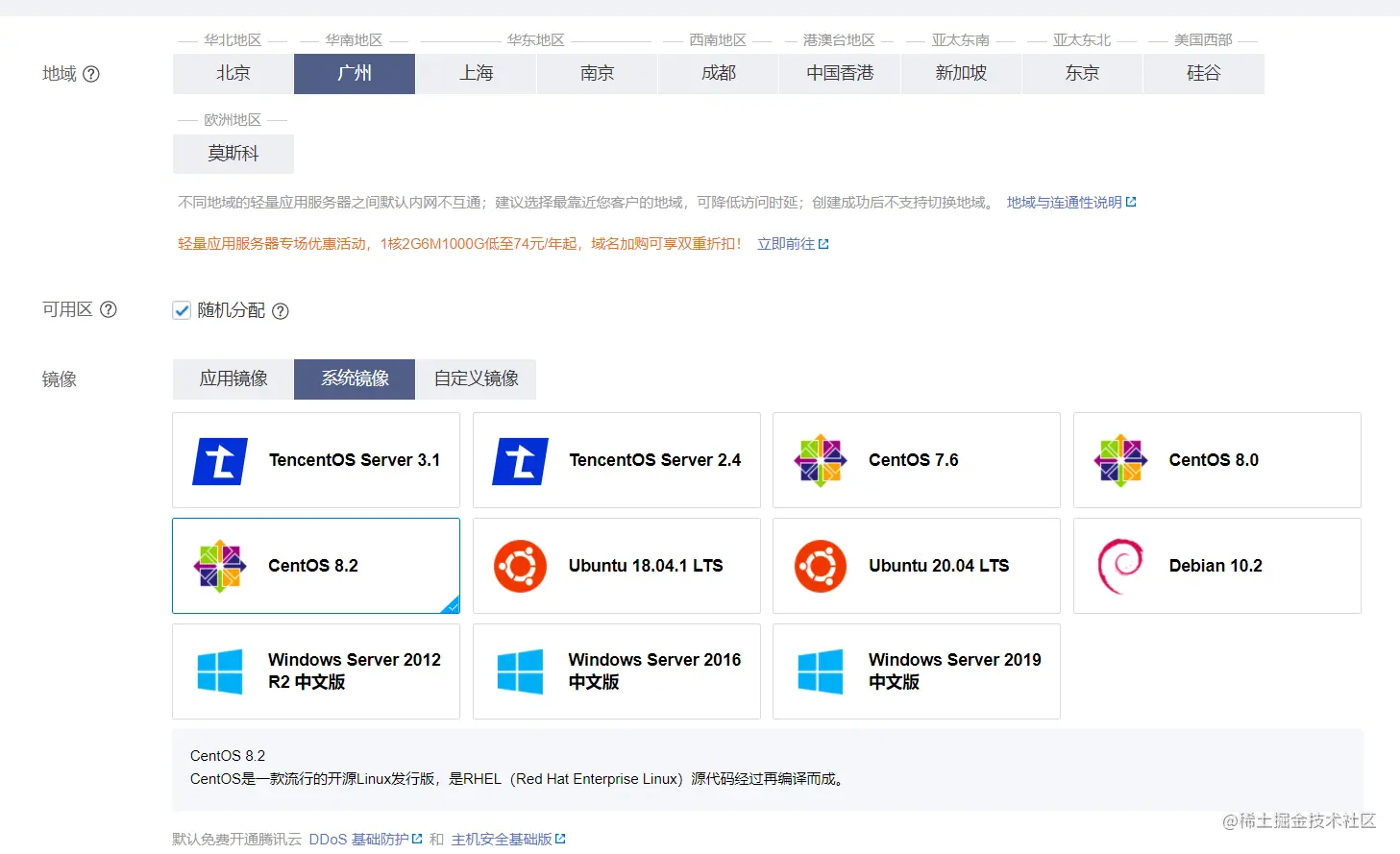Select TencentOS Server 3.1 image name
Image resolution: width=1400 pixels, height=854 pixels.
coord(355,460)
